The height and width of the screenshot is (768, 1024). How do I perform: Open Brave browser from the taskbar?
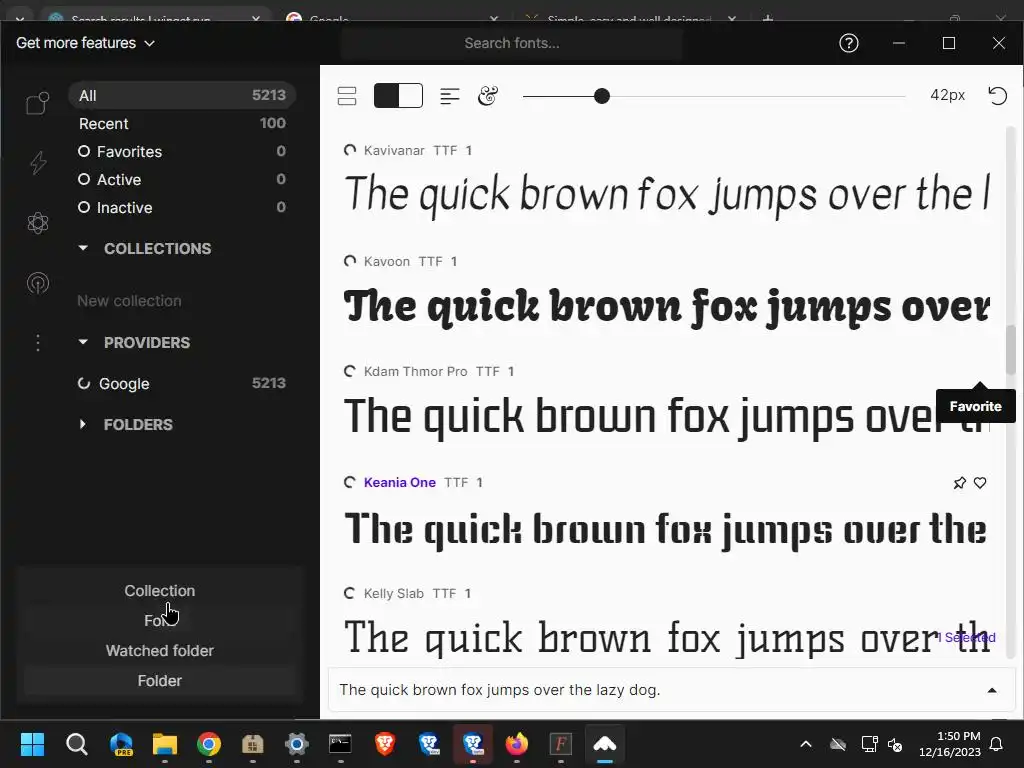(x=385, y=744)
